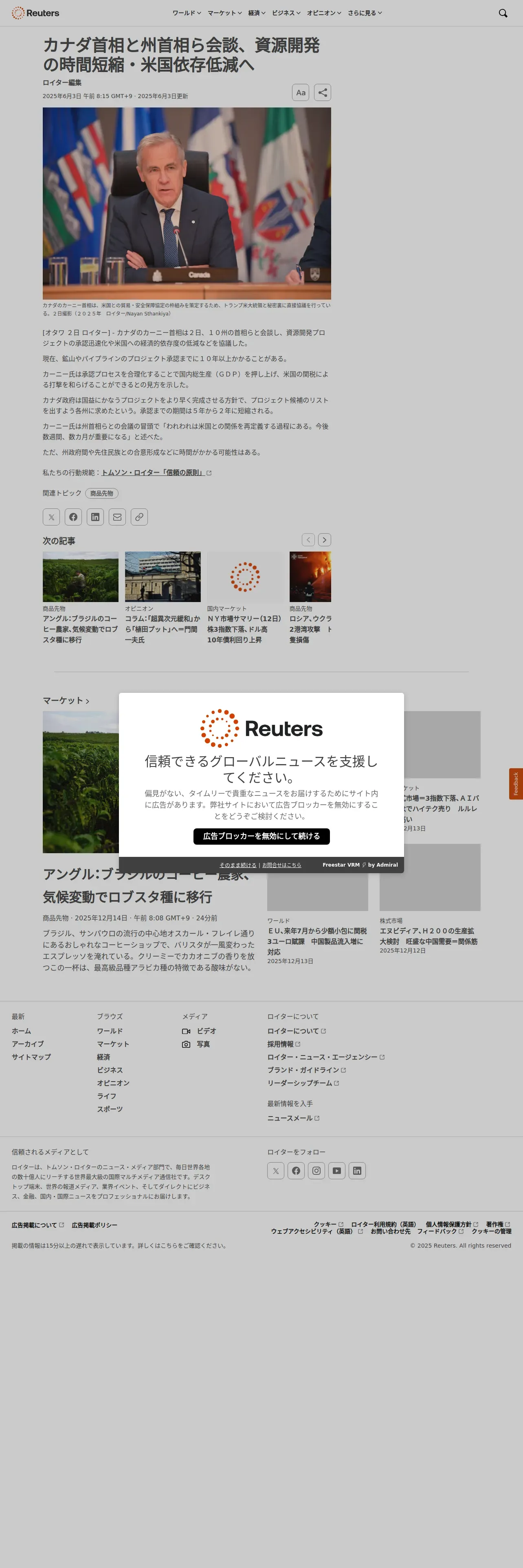Show next articles with the right arrow
This screenshot has width=523, height=1568.
pyautogui.click(x=325, y=540)
